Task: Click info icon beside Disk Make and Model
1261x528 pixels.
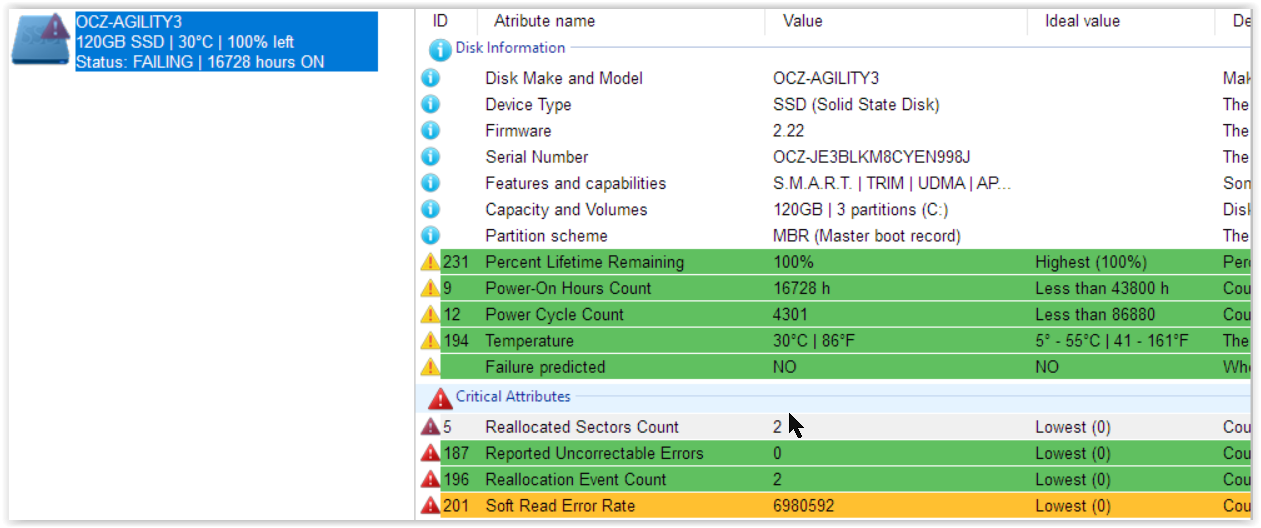Action: point(431,78)
